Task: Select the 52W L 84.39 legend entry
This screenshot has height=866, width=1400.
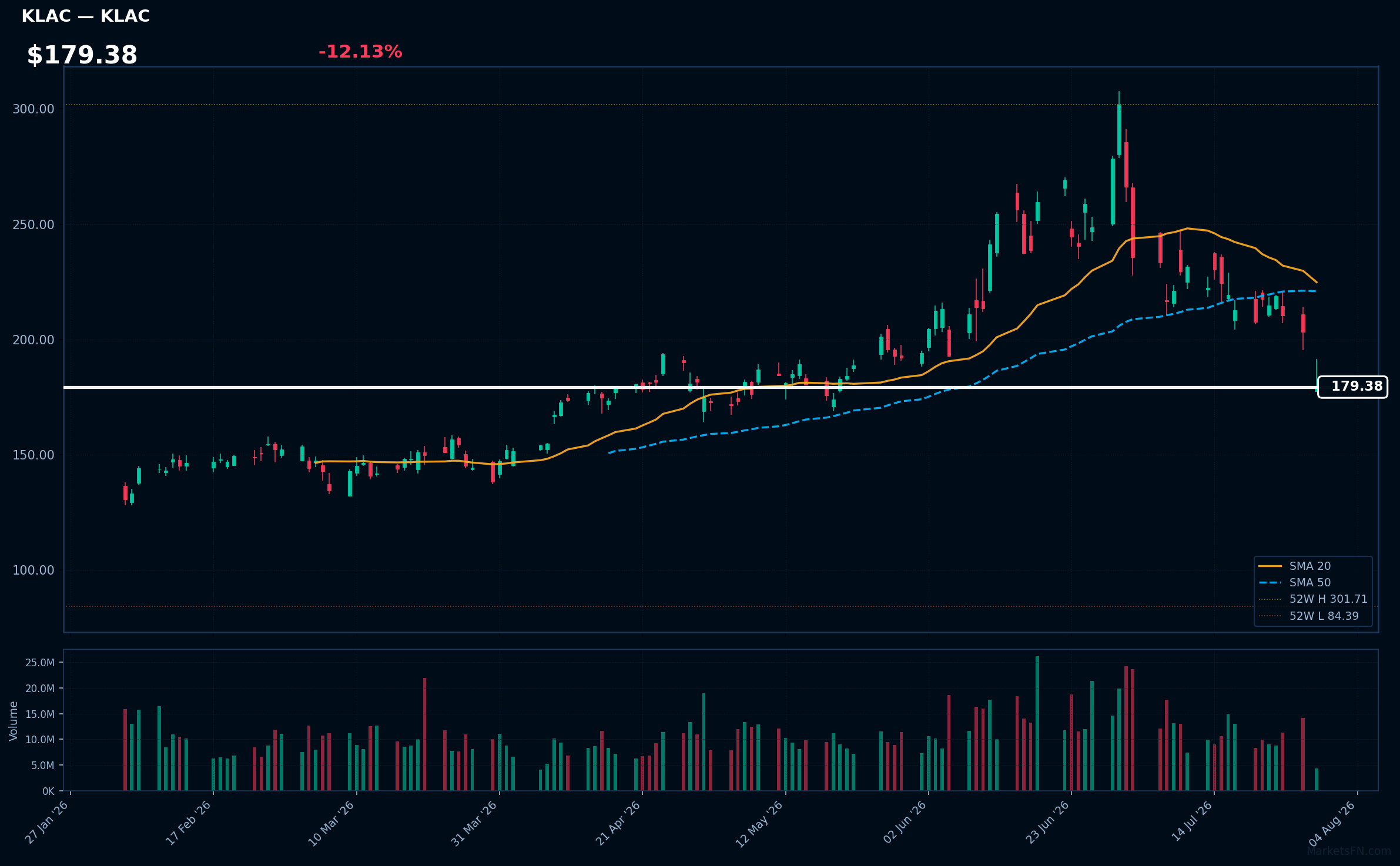Action: [x=1309, y=616]
